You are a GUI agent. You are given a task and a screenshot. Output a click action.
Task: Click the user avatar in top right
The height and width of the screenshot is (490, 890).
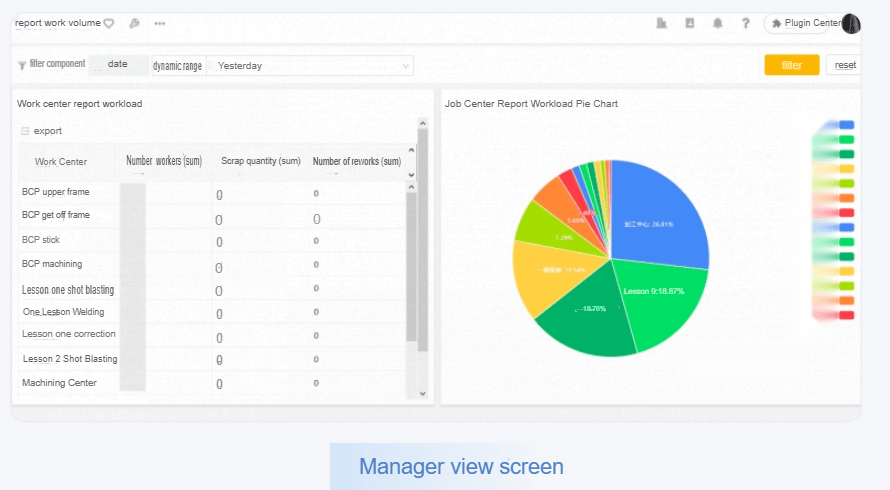pos(851,23)
